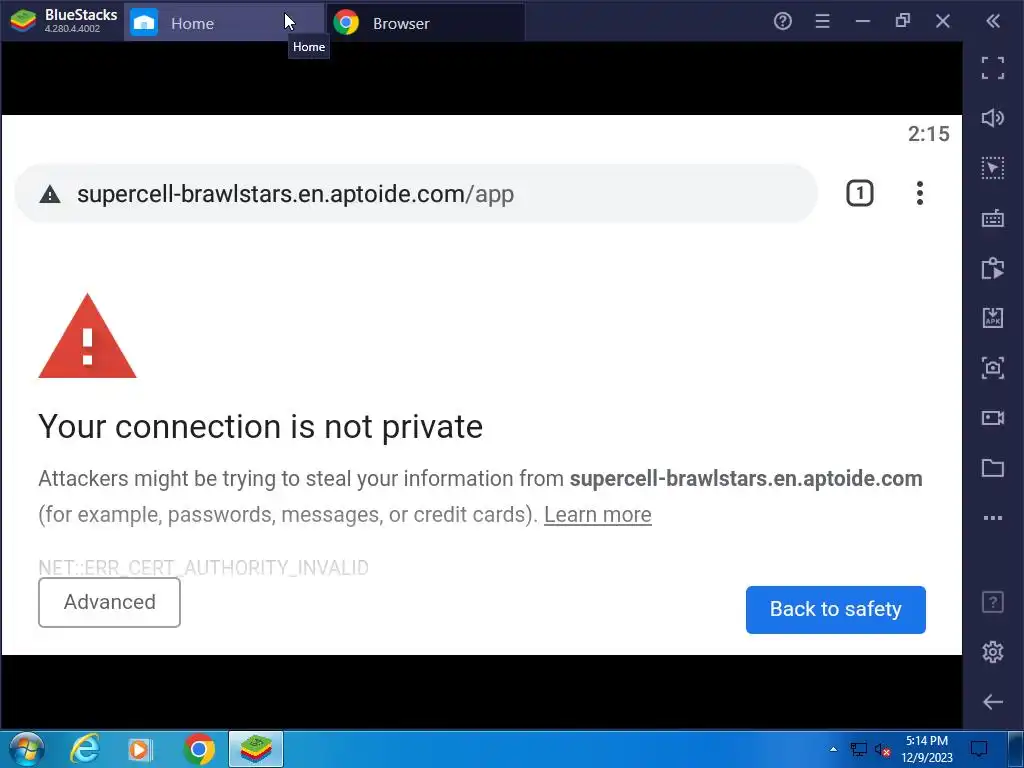Click the sidebar help box icon
Screen dimensions: 1024x768
click(x=993, y=601)
